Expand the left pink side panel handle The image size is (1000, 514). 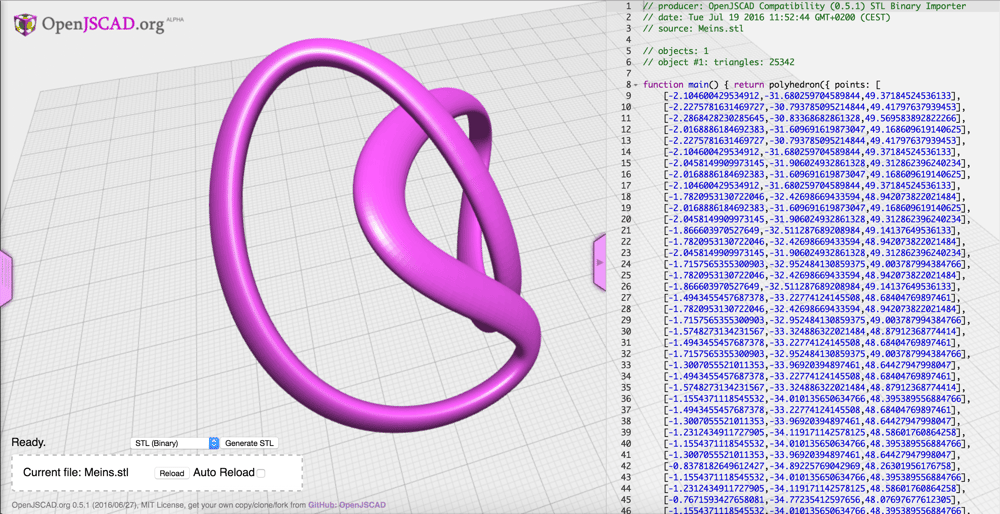coord(5,278)
